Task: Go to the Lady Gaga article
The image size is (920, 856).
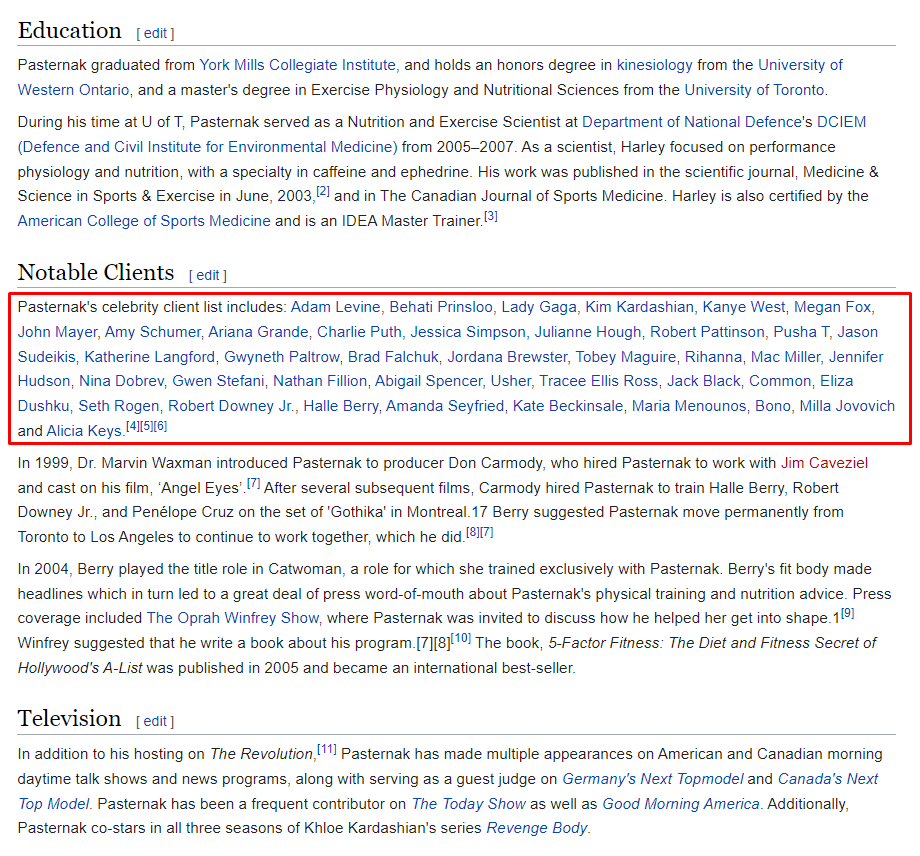Action: pyautogui.click(x=539, y=307)
